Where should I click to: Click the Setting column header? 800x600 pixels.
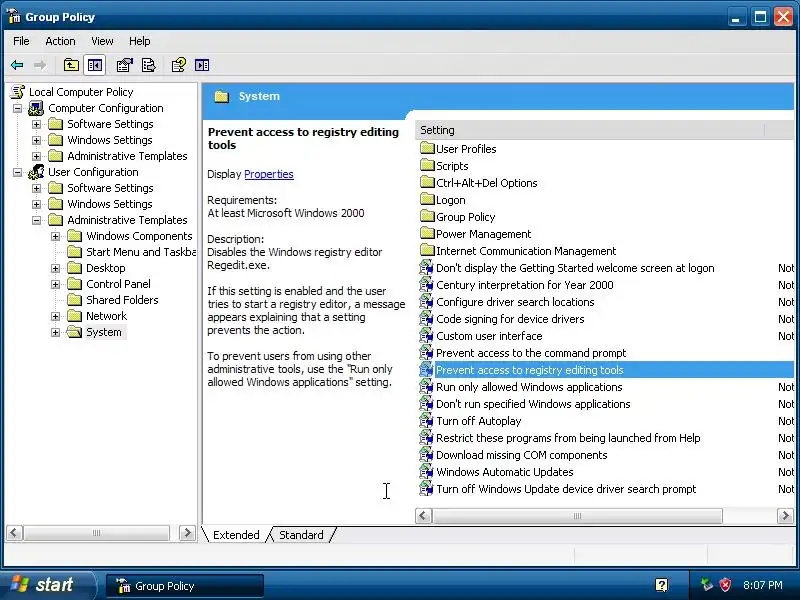click(590, 130)
